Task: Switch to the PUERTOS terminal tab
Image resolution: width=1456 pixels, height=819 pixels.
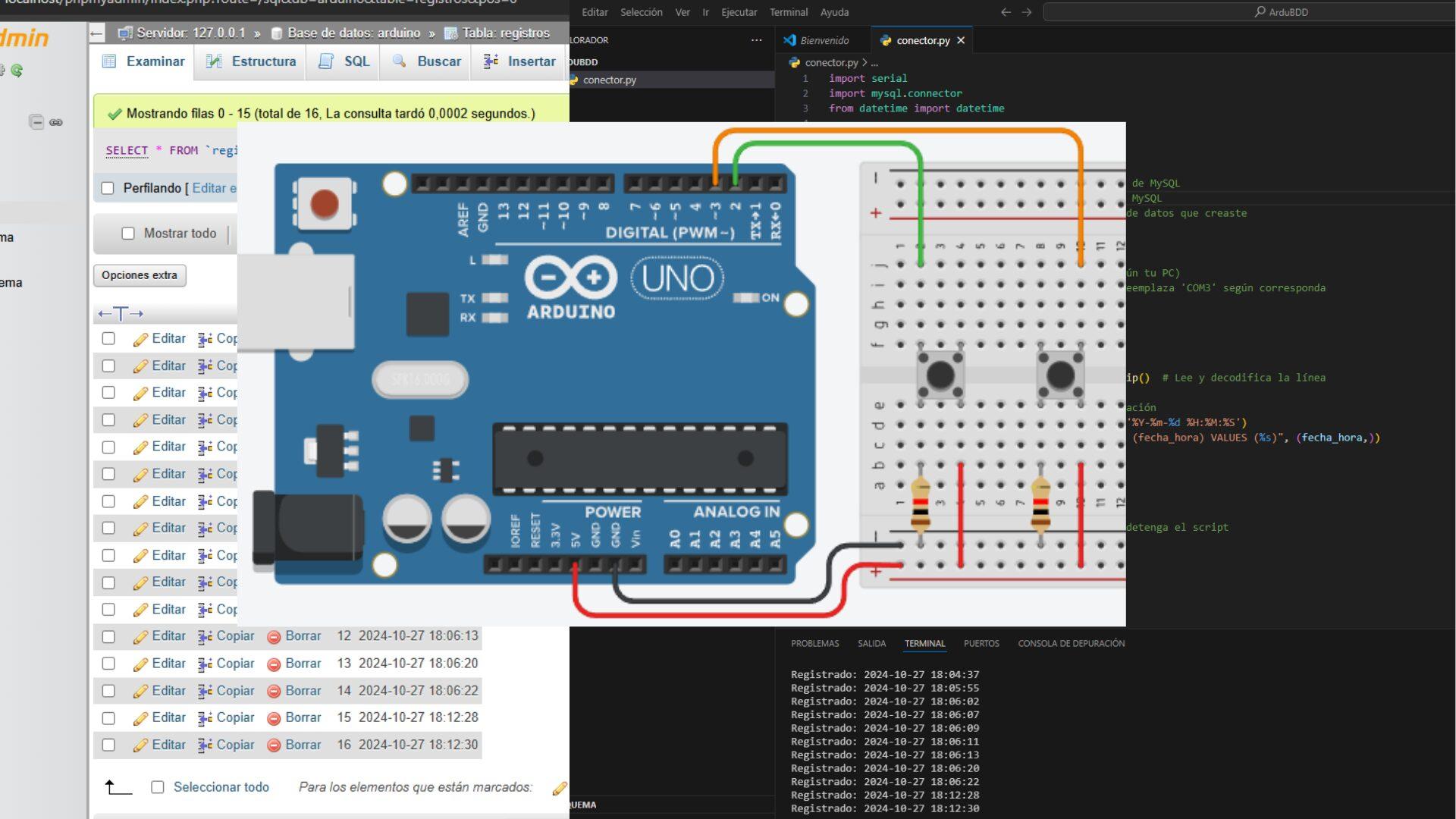Action: [x=982, y=643]
